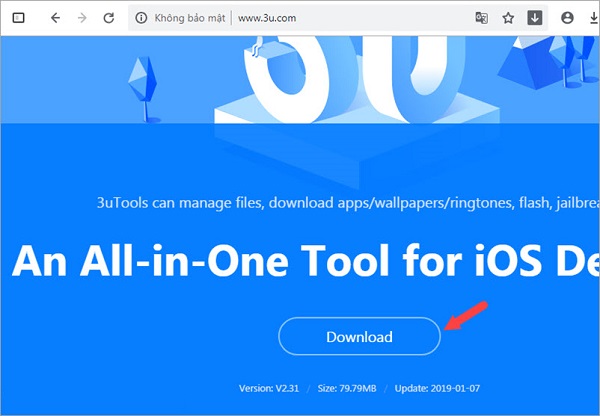The image size is (600, 416).
Task: Reload the 3u.com page
Action: (108, 18)
